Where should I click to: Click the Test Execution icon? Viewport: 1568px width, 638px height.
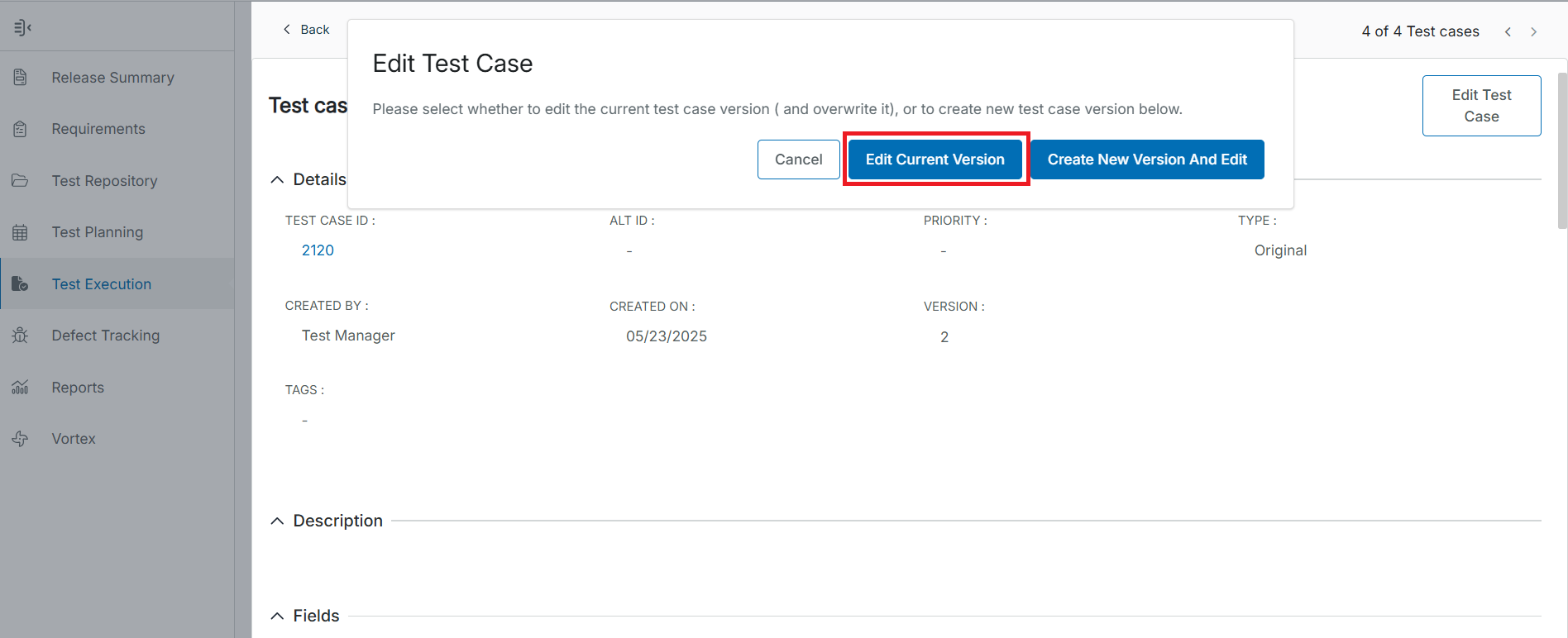[21, 284]
